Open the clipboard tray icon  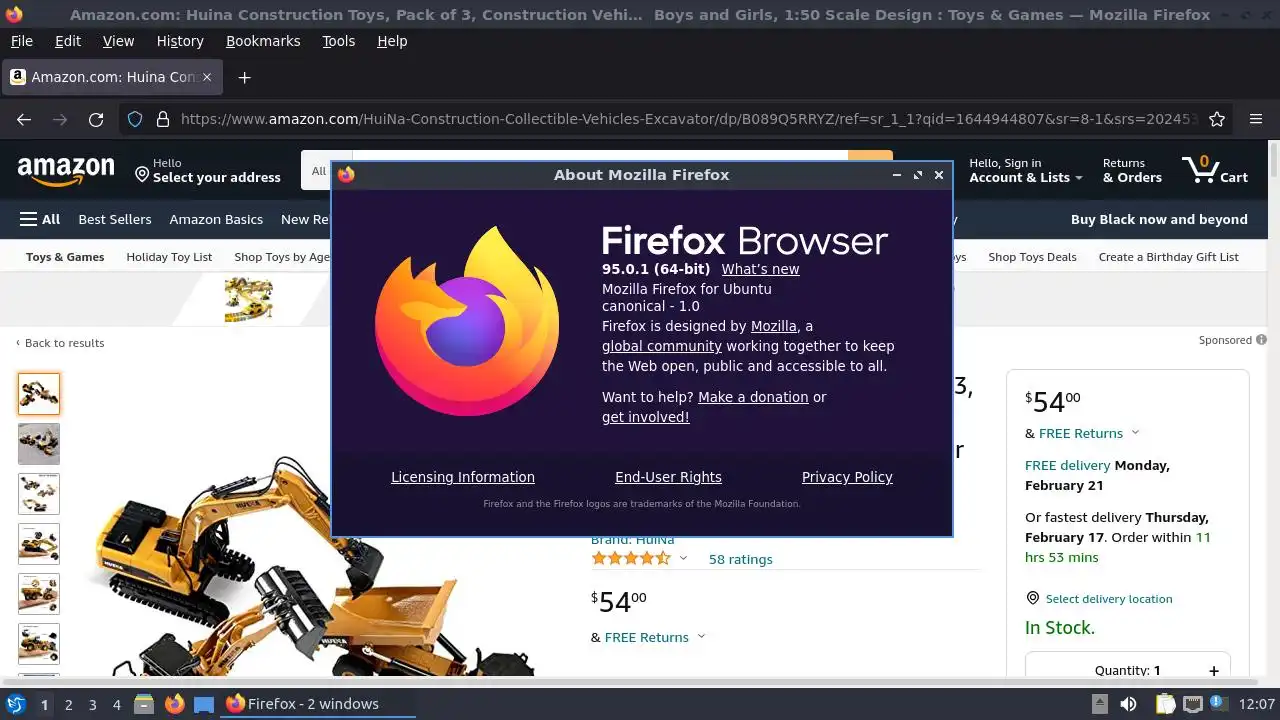[1165, 704]
